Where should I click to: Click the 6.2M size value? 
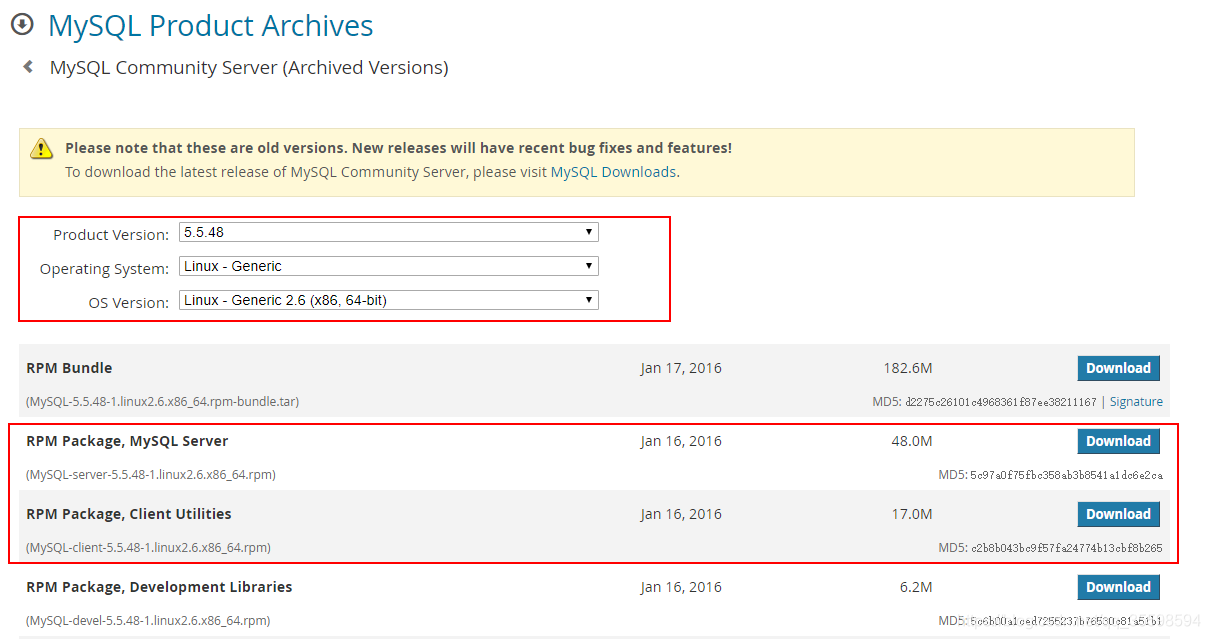(x=916, y=587)
